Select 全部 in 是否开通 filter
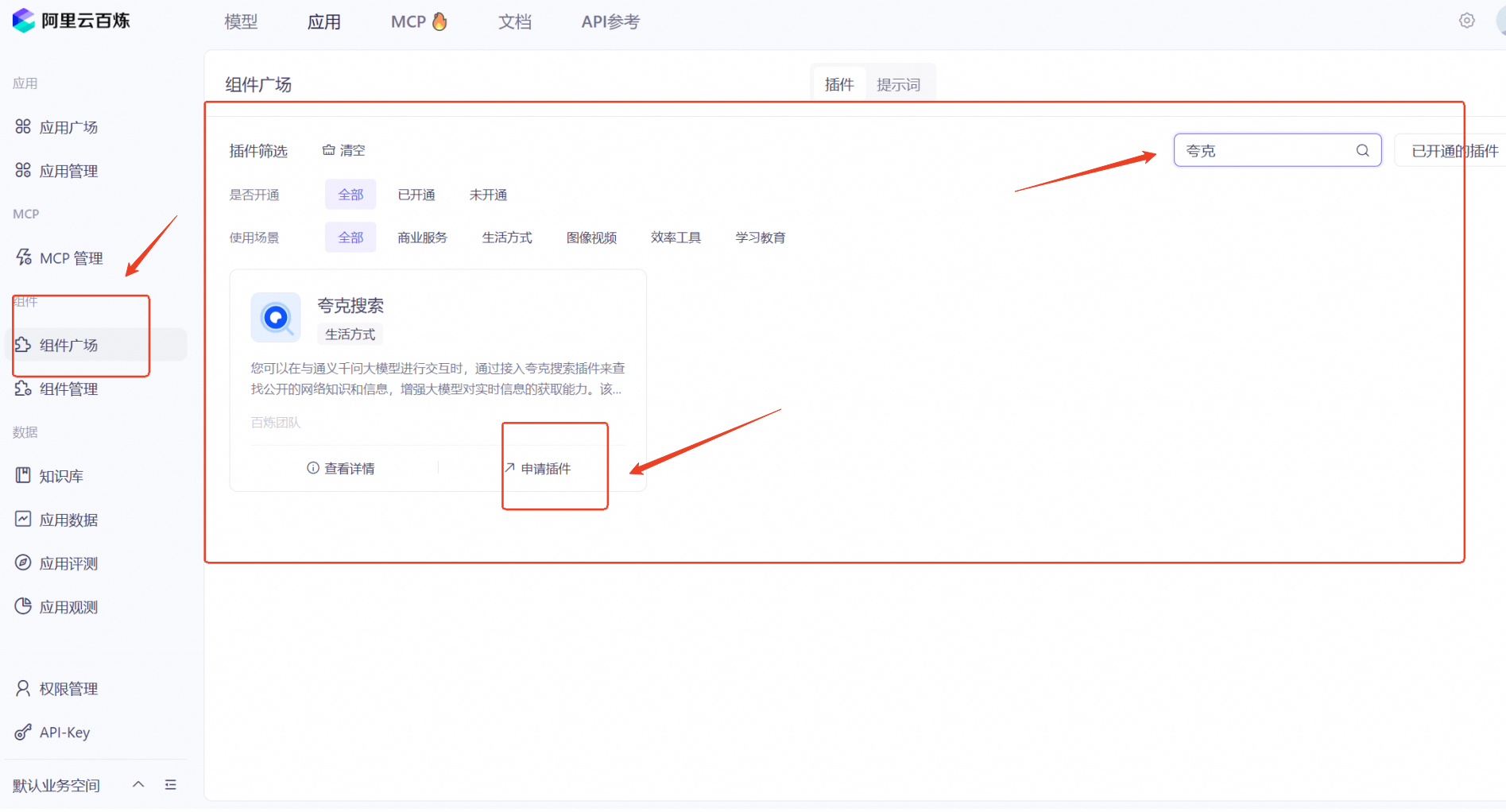Image resolution: width=1506 pixels, height=812 pixels. pos(350,195)
